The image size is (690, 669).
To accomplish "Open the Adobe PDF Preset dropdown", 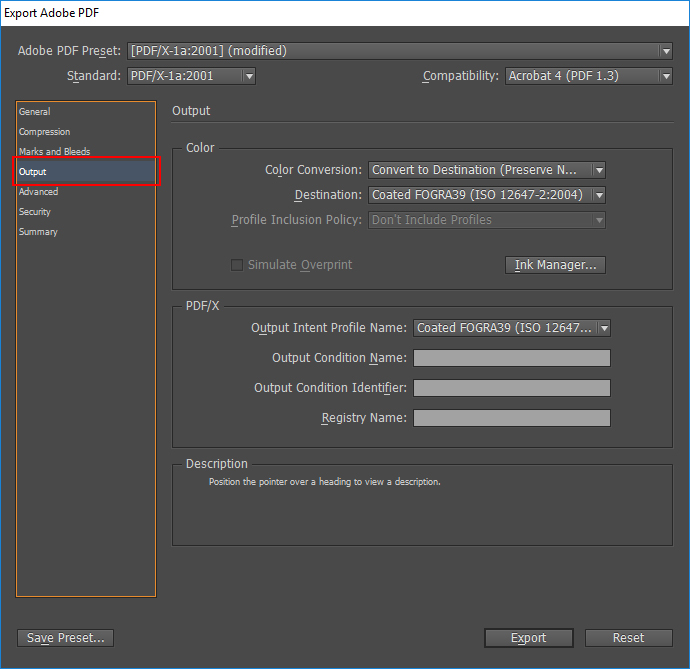I will point(400,51).
